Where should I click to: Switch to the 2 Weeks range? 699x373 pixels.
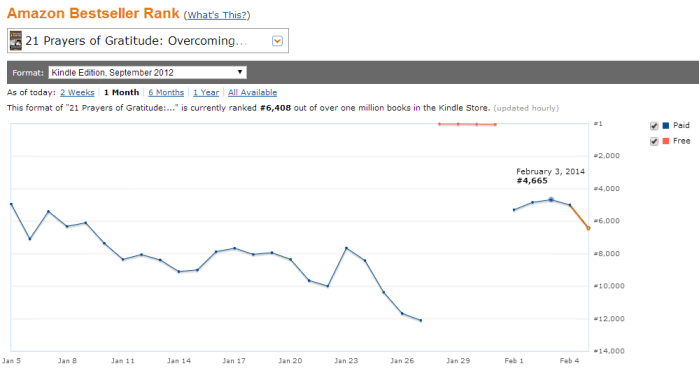[77, 92]
